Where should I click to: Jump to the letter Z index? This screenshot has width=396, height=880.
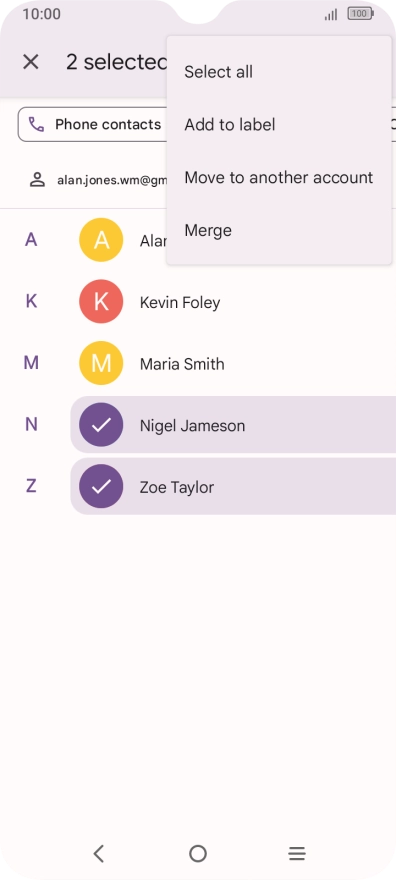(31, 485)
